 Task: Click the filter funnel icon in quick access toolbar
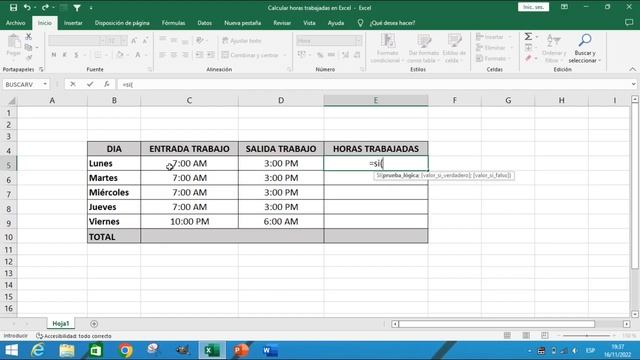click(x=77, y=7)
